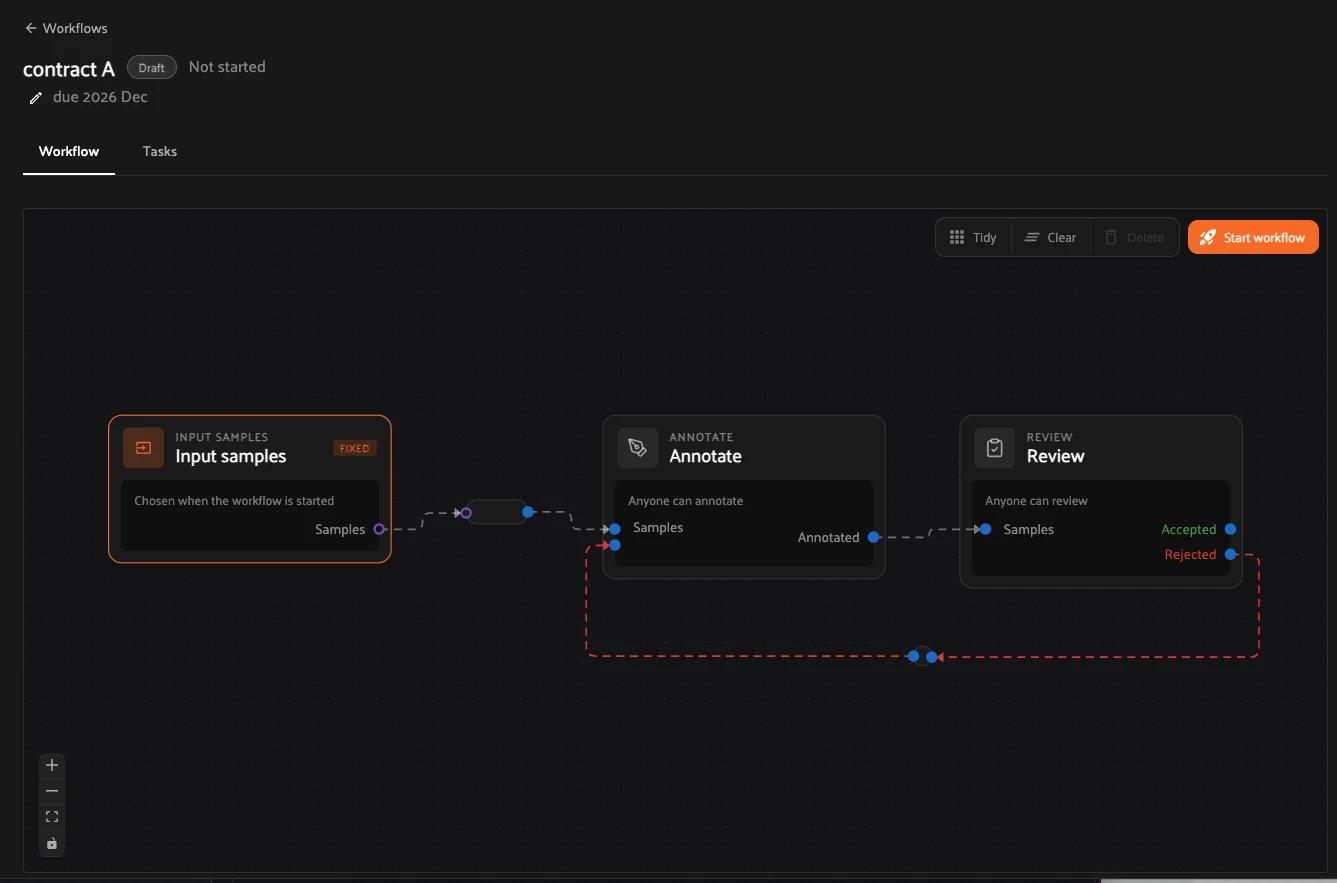Viewport: 1337px width, 883px height.
Task: Click the Delete toolbar button
Action: pyautogui.click(x=1134, y=237)
